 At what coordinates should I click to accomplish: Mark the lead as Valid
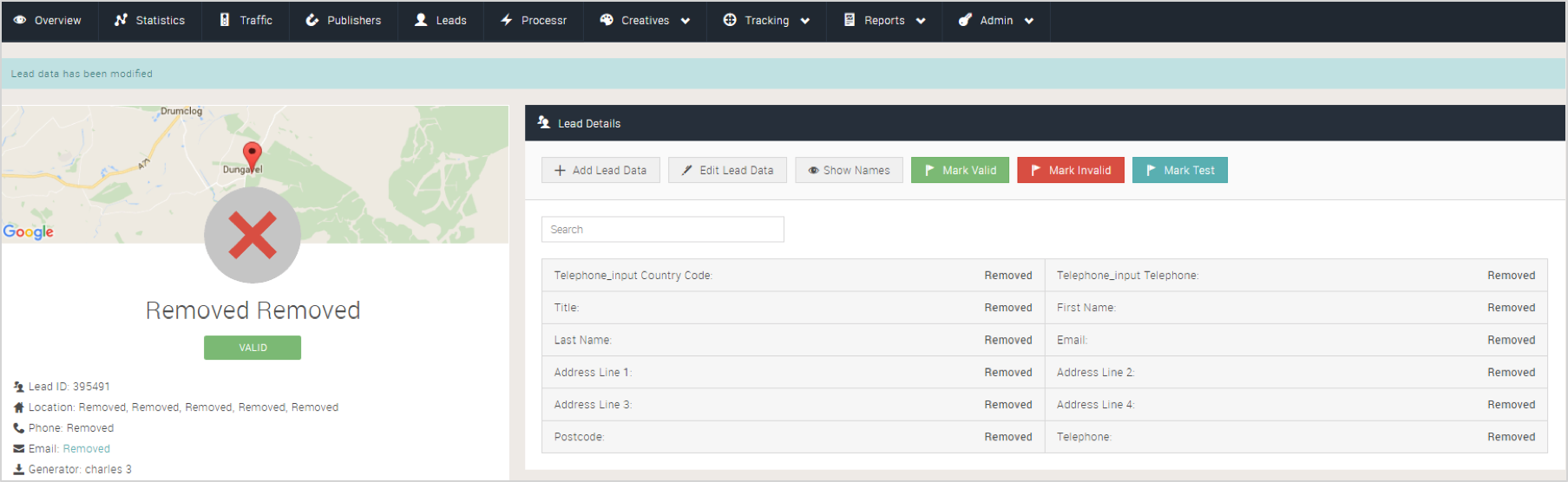(960, 170)
